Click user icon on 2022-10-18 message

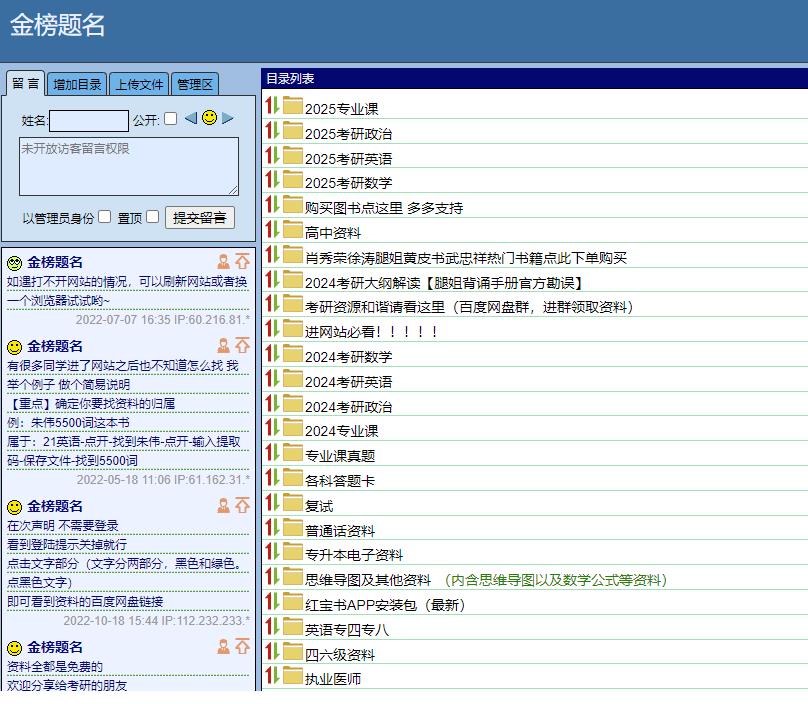[224, 505]
